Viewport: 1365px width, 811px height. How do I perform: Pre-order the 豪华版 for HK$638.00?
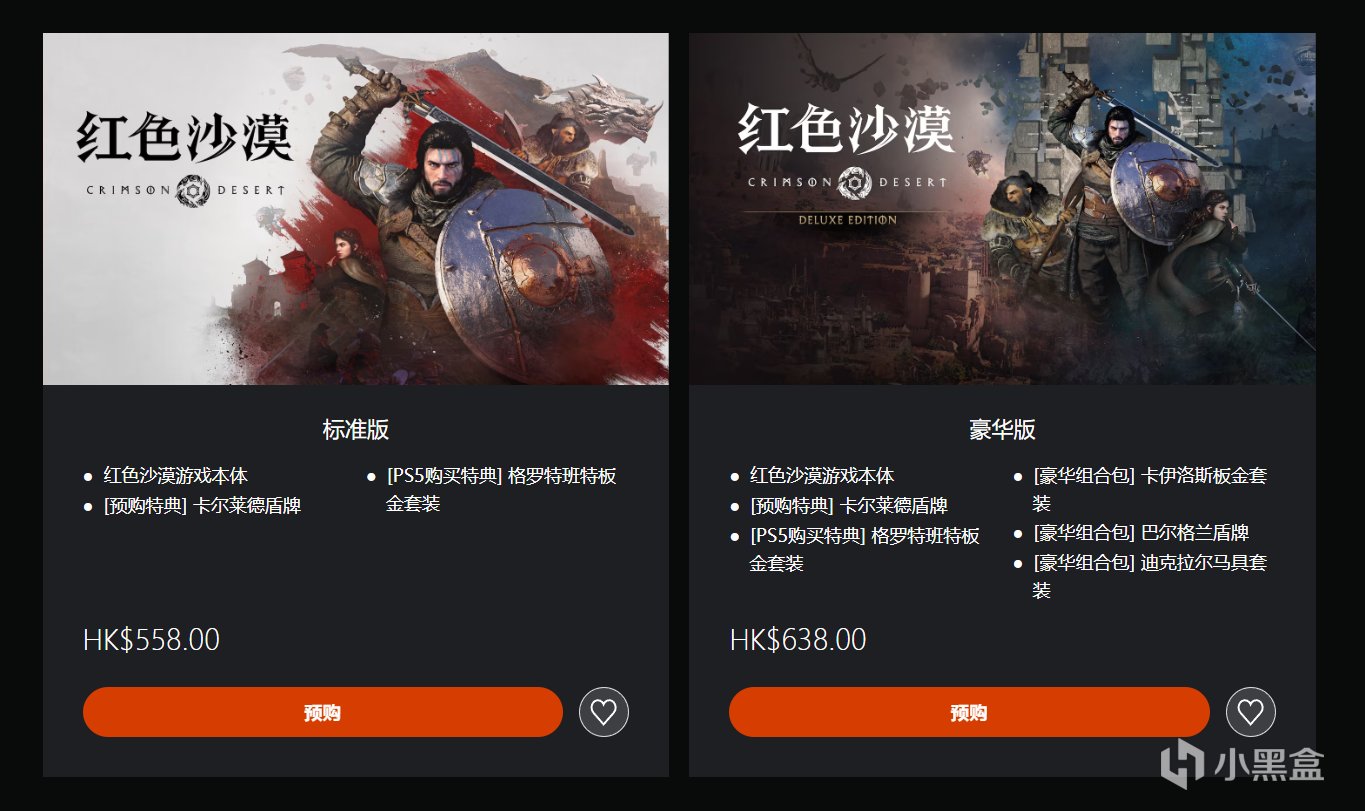click(x=969, y=712)
